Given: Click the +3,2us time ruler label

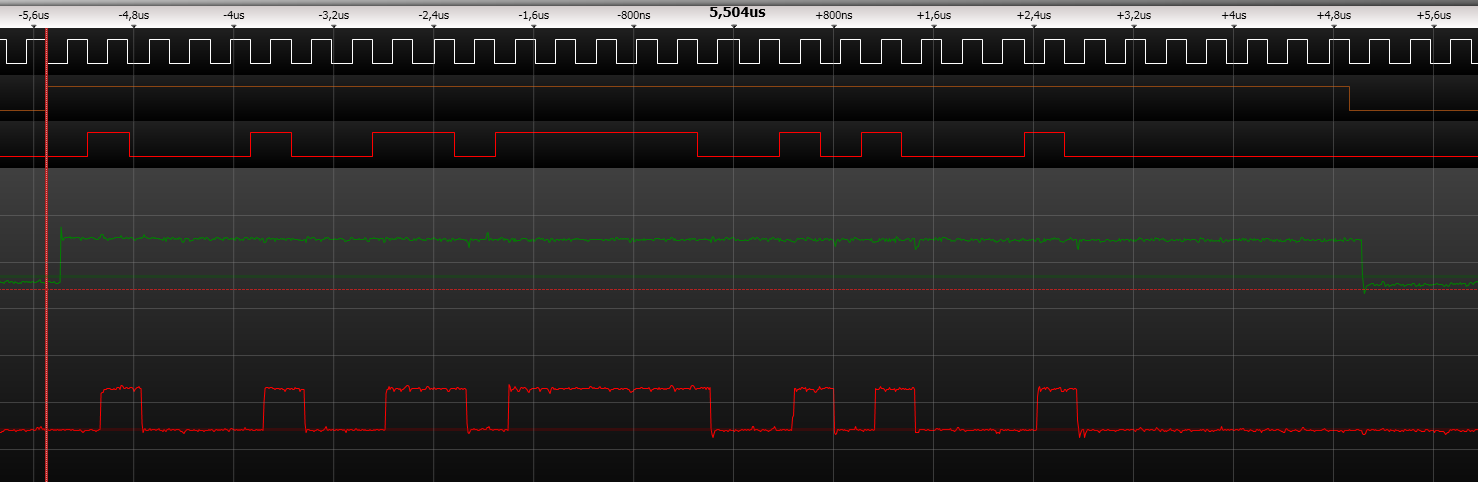Looking at the screenshot, I should pos(1134,15).
